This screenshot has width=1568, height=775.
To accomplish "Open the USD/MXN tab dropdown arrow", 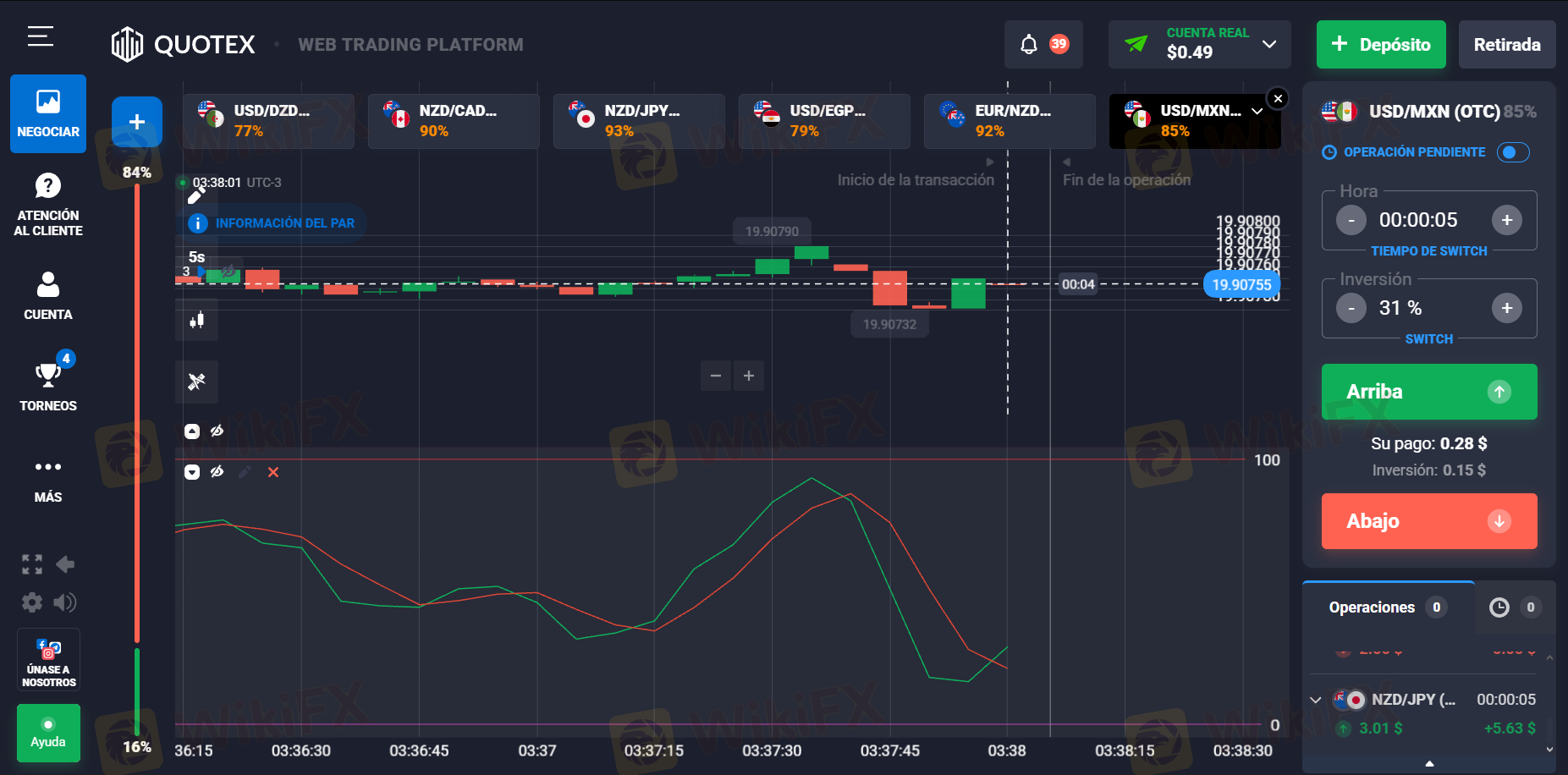I will 1257,111.
